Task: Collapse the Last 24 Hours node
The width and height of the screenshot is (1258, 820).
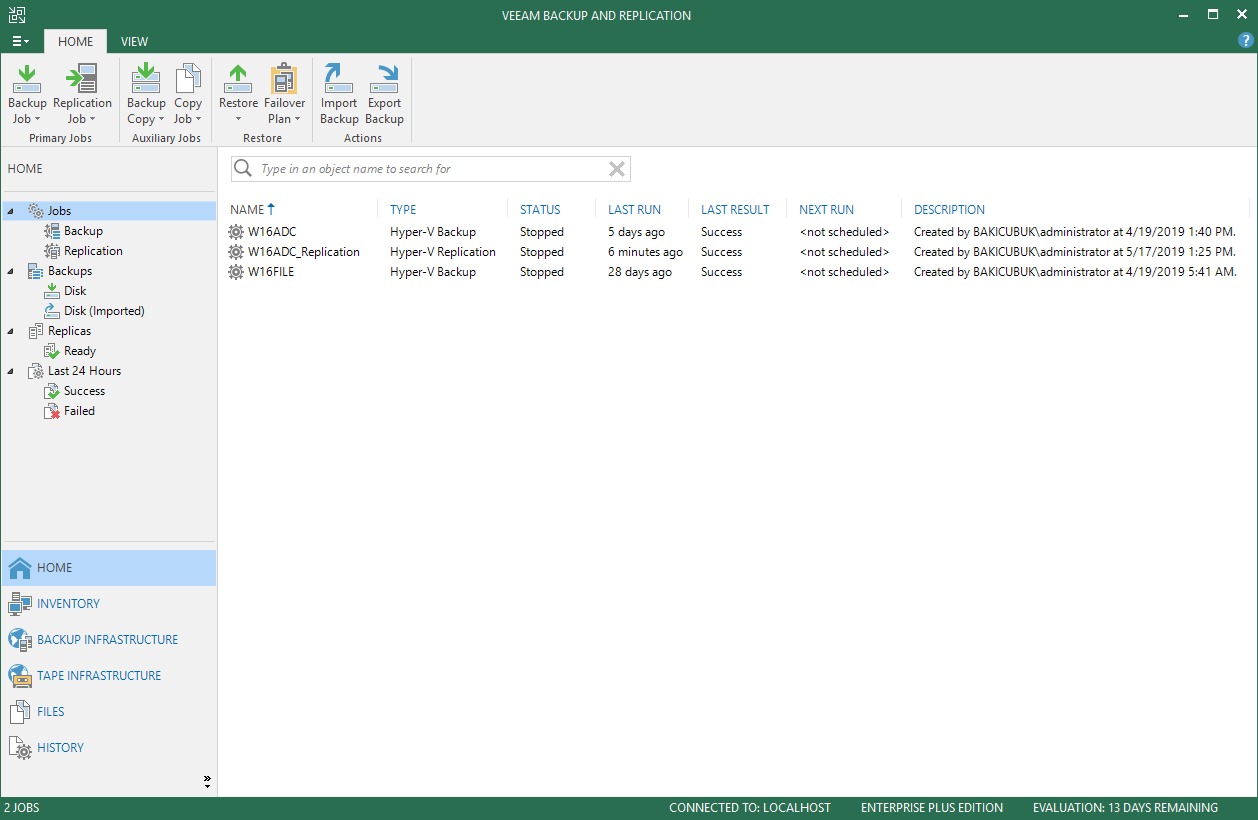Action: (x=10, y=371)
